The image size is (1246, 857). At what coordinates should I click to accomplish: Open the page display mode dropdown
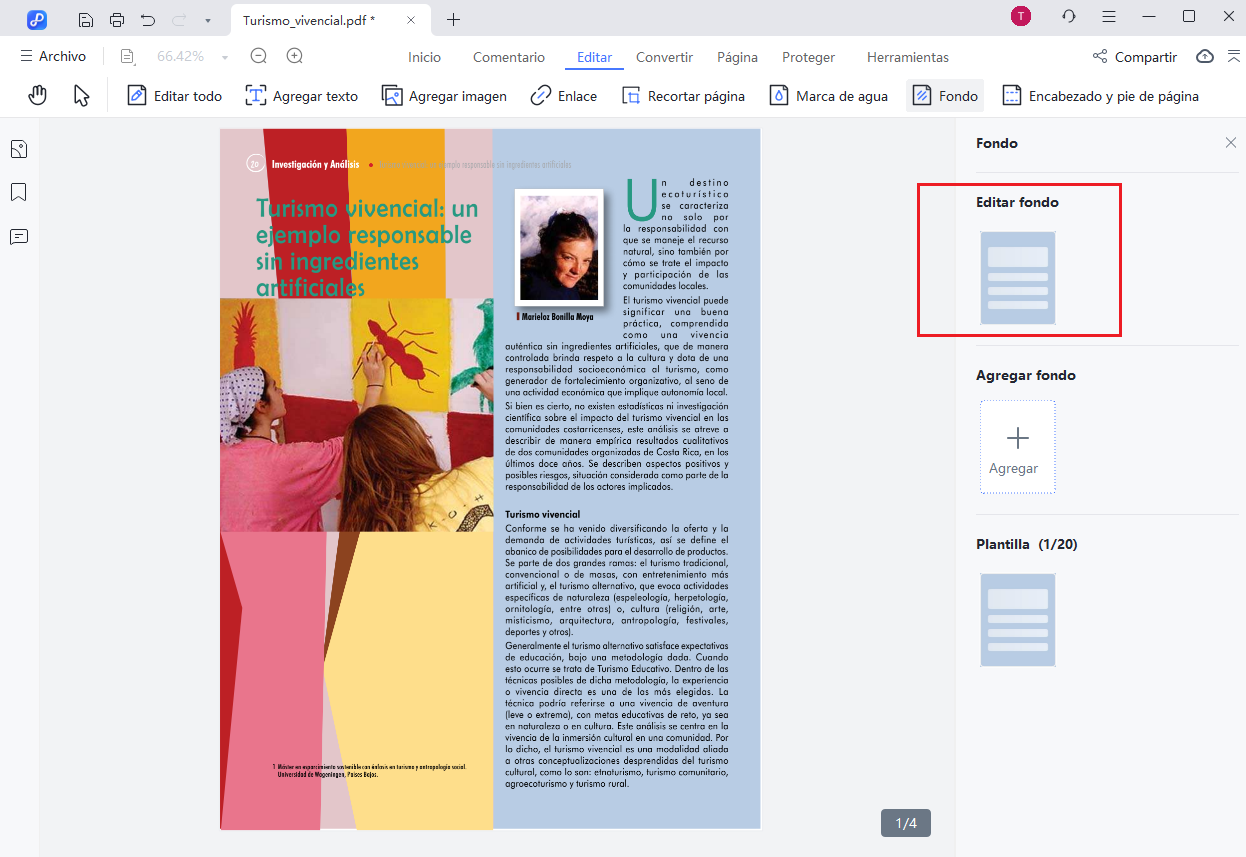pyautogui.click(x=126, y=56)
